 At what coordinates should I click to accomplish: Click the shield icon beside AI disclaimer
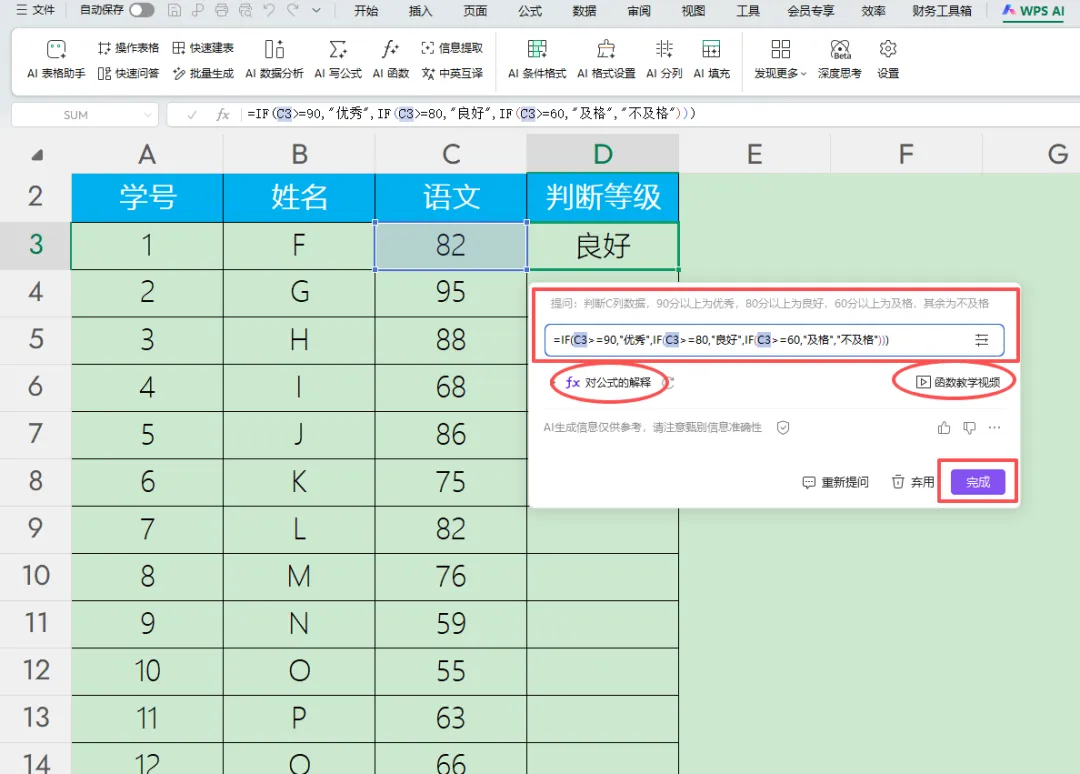pyautogui.click(x=782, y=428)
